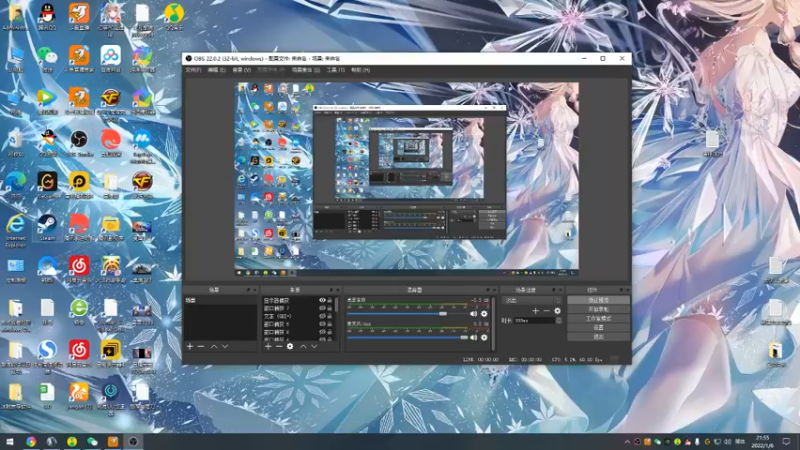This screenshot has height=450, width=800.
Task: Add a scene transition with the plus icon
Action: pos(535,311)
